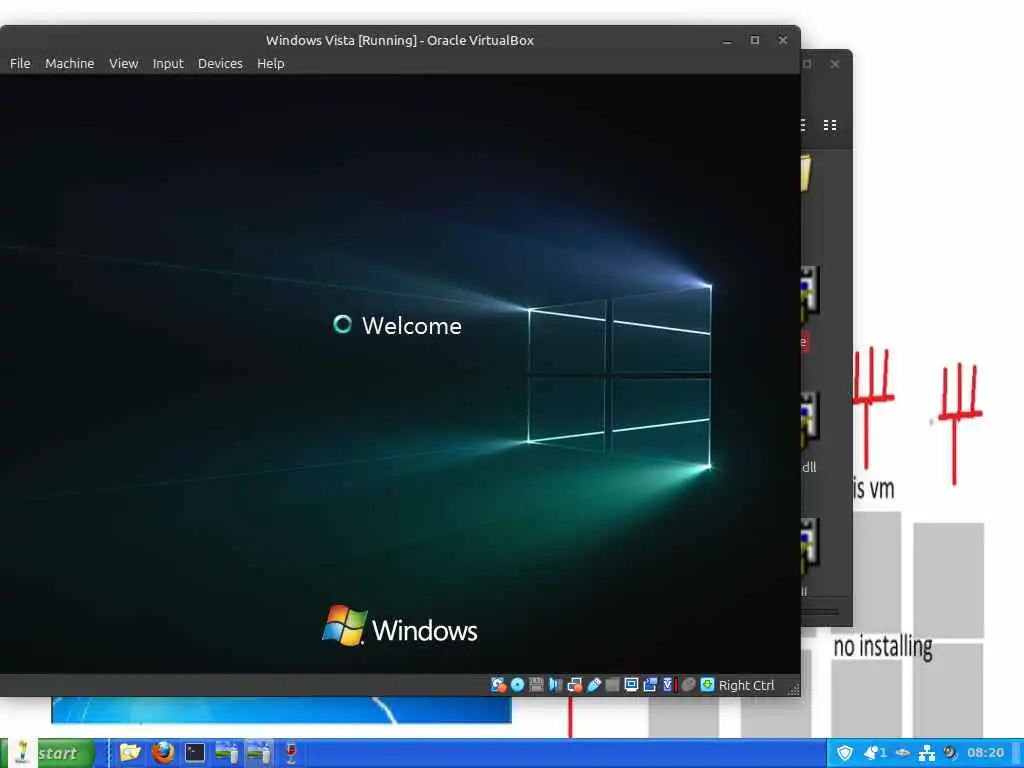Open the View menu
Image resolution: width=1024 pixels, height=768 pixels.
123,63
